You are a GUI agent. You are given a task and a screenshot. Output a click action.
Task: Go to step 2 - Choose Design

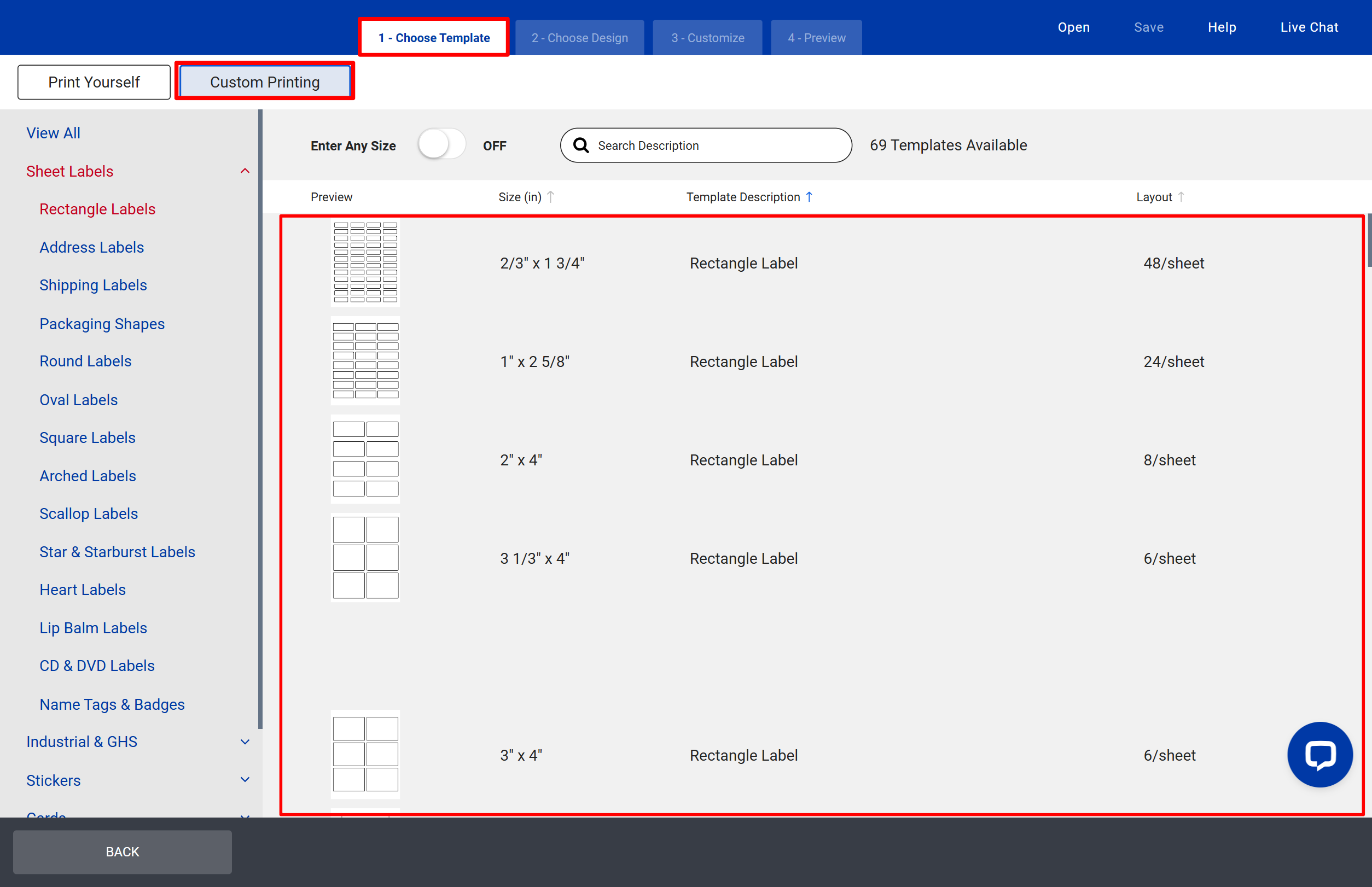point(580,37)
